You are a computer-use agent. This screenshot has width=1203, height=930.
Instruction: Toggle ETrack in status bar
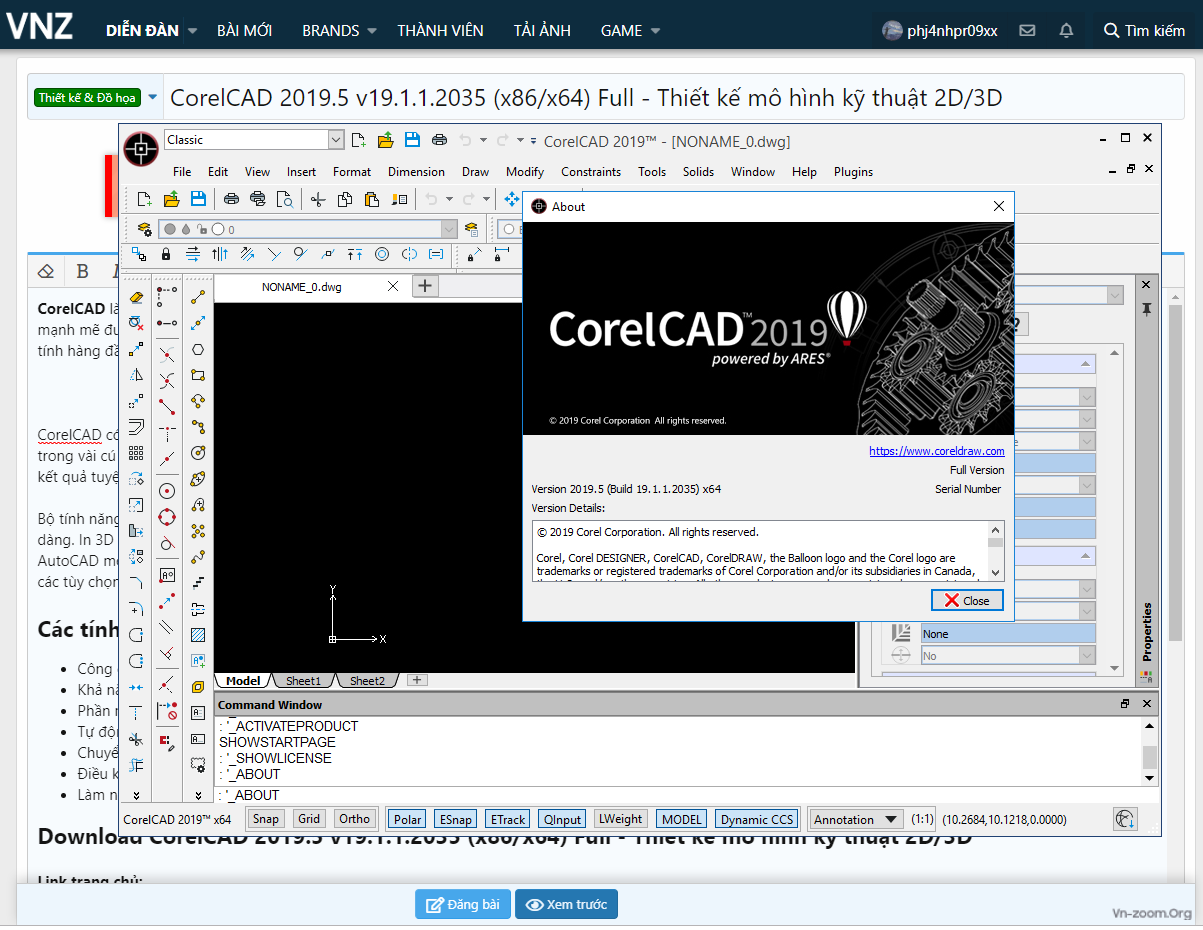point(507,819)
